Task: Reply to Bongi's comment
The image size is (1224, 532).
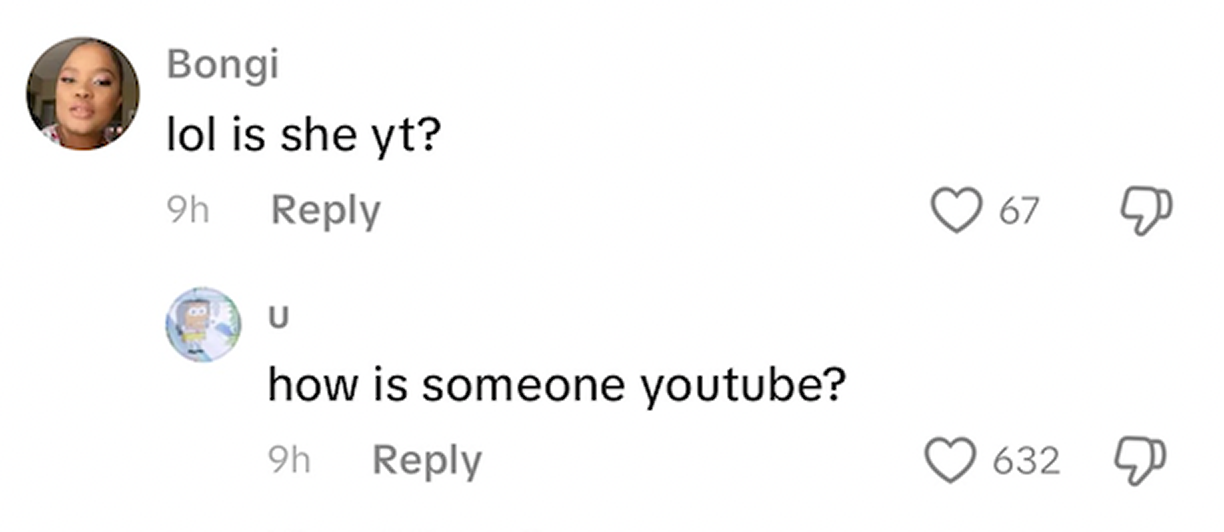Action: point(326,211)
